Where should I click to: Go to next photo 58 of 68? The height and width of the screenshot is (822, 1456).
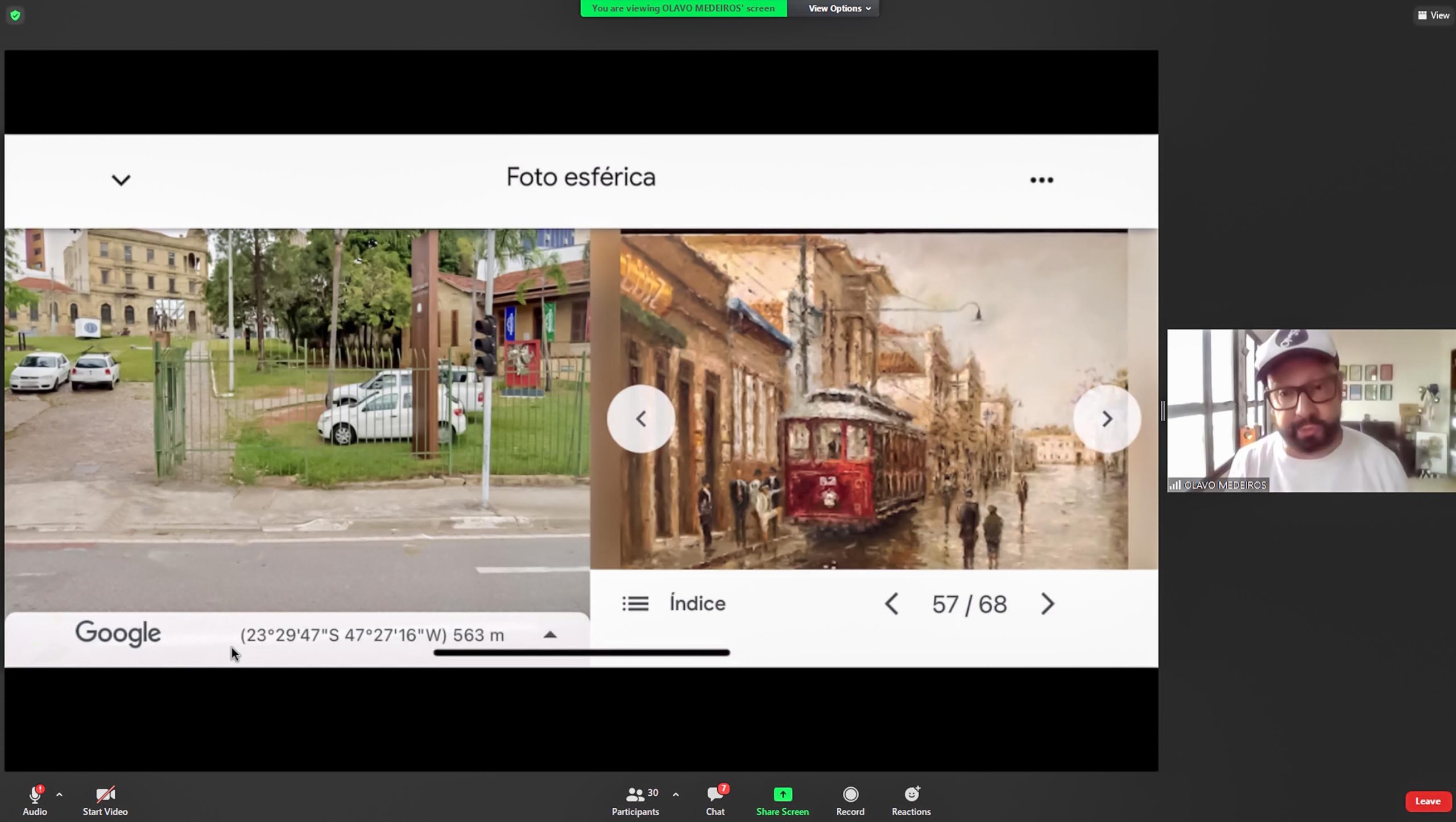click(x=1047, y=604)
